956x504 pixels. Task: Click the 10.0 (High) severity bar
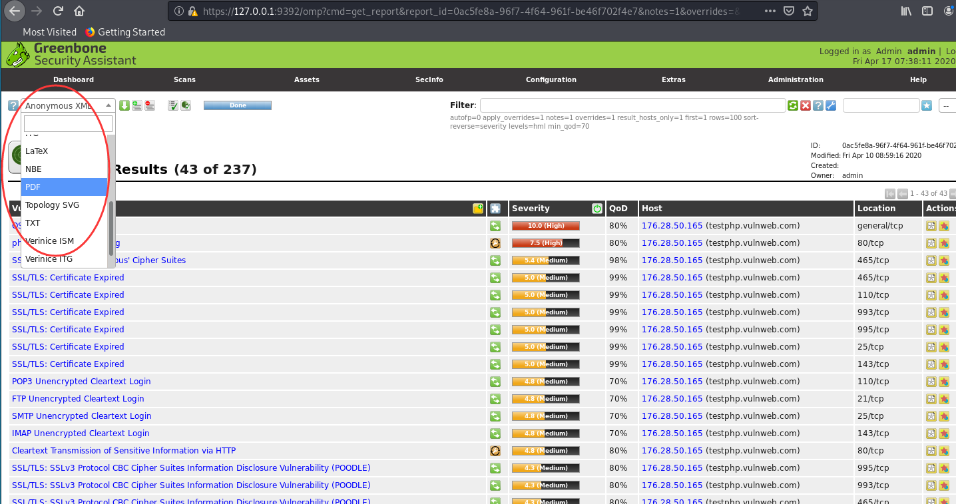[546, 226]
